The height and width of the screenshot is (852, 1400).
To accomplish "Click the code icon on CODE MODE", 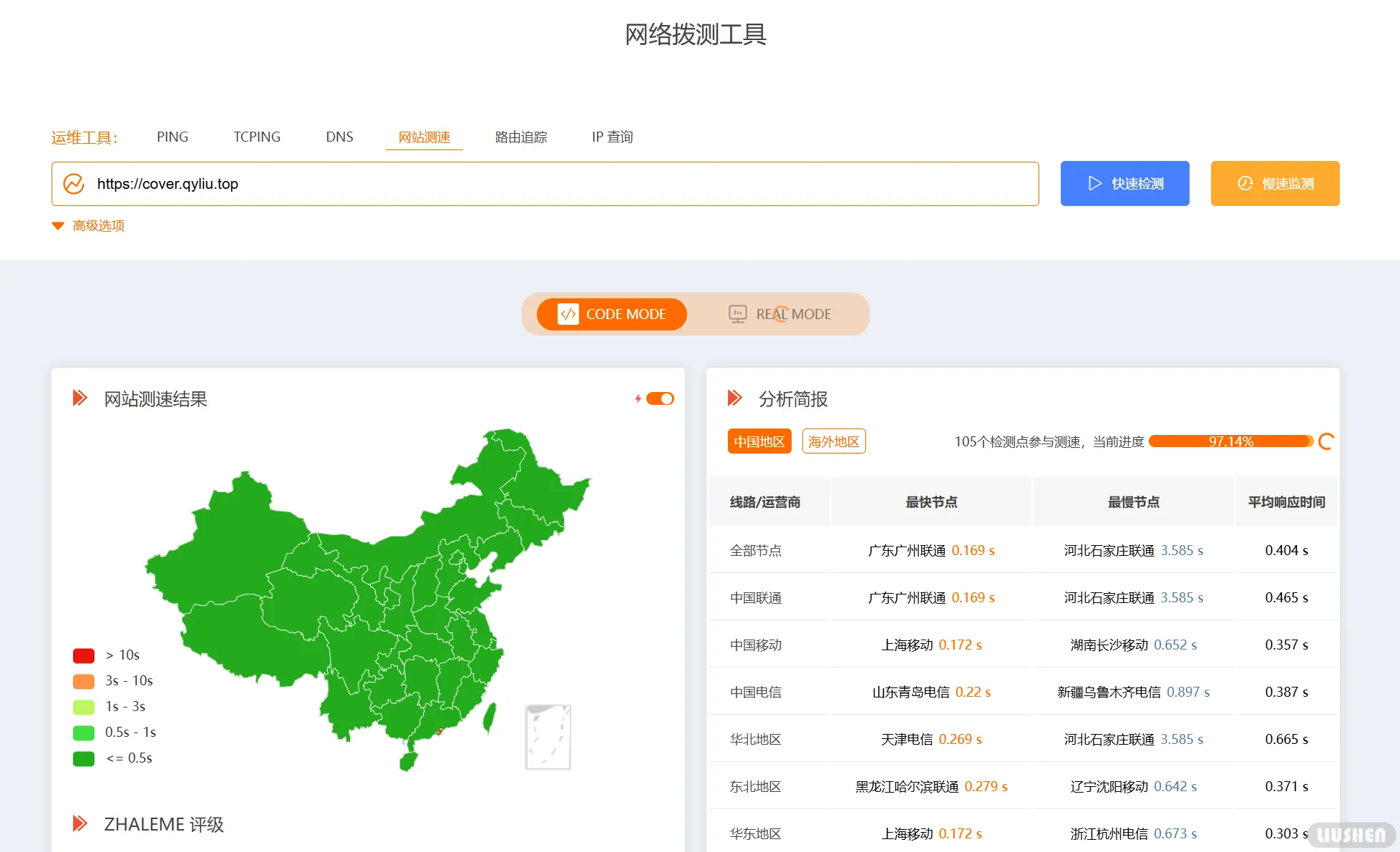I will [x=568, y=313].
